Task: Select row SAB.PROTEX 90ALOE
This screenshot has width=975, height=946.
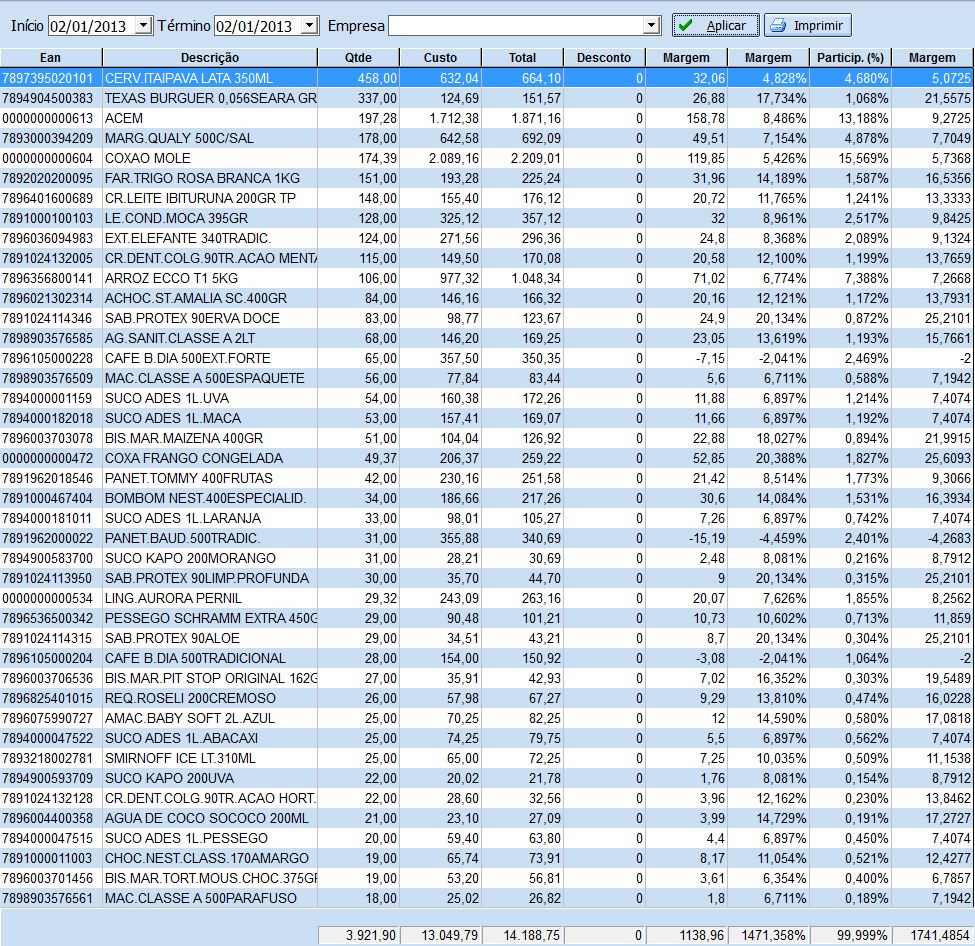Action: click(x=486, y=638)
